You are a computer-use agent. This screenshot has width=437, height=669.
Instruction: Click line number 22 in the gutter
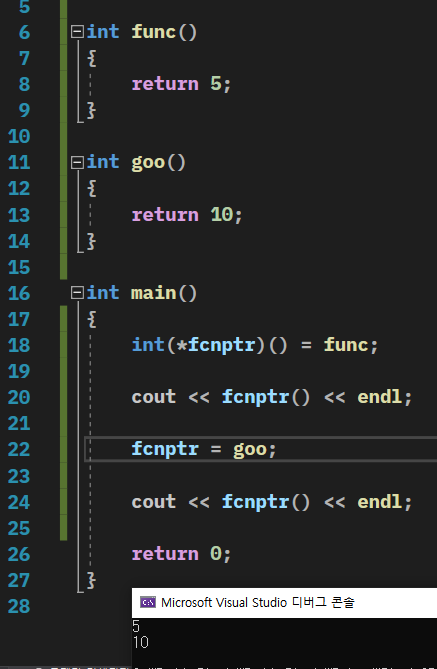(19, 450)
